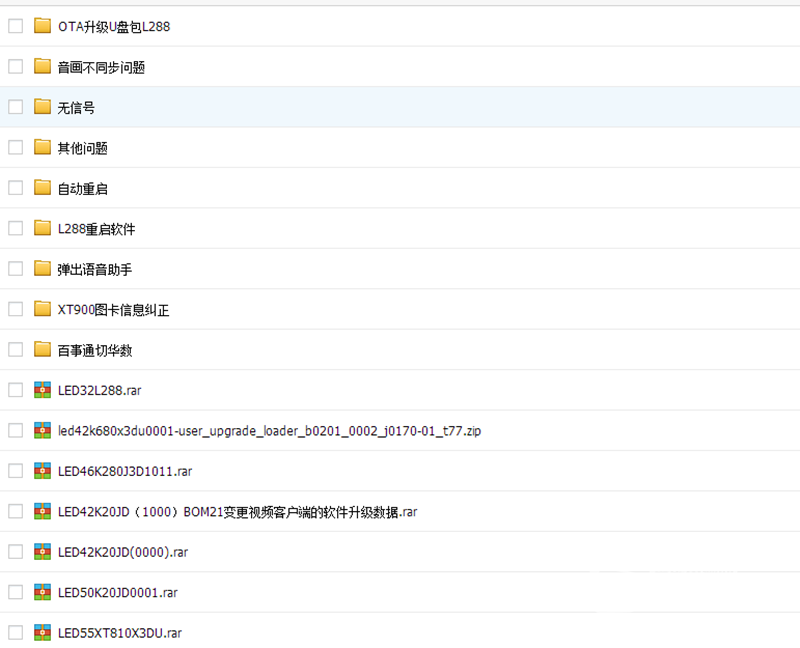Check the 弹出语音助手 row checkbox

coord(16,268)
